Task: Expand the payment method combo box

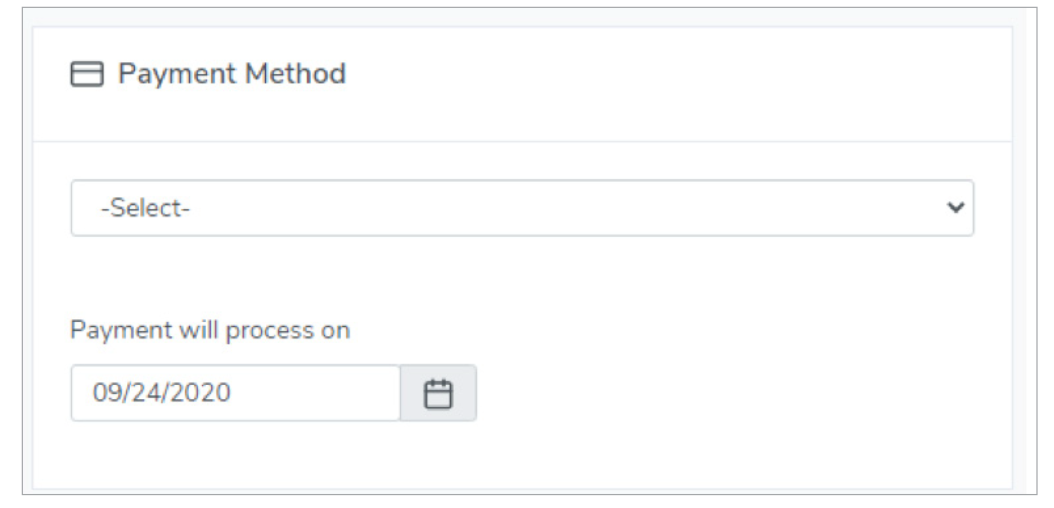Action: [522, 208]
